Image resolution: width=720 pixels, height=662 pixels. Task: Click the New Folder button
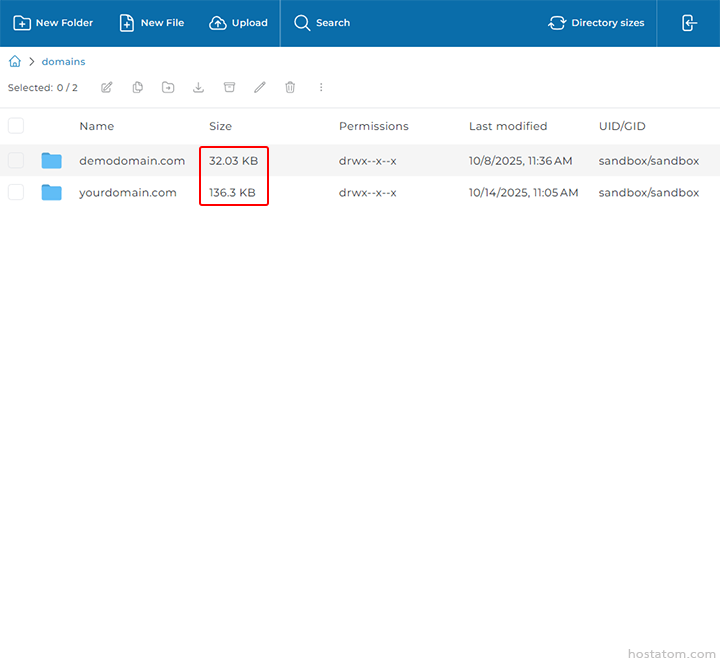53,23
